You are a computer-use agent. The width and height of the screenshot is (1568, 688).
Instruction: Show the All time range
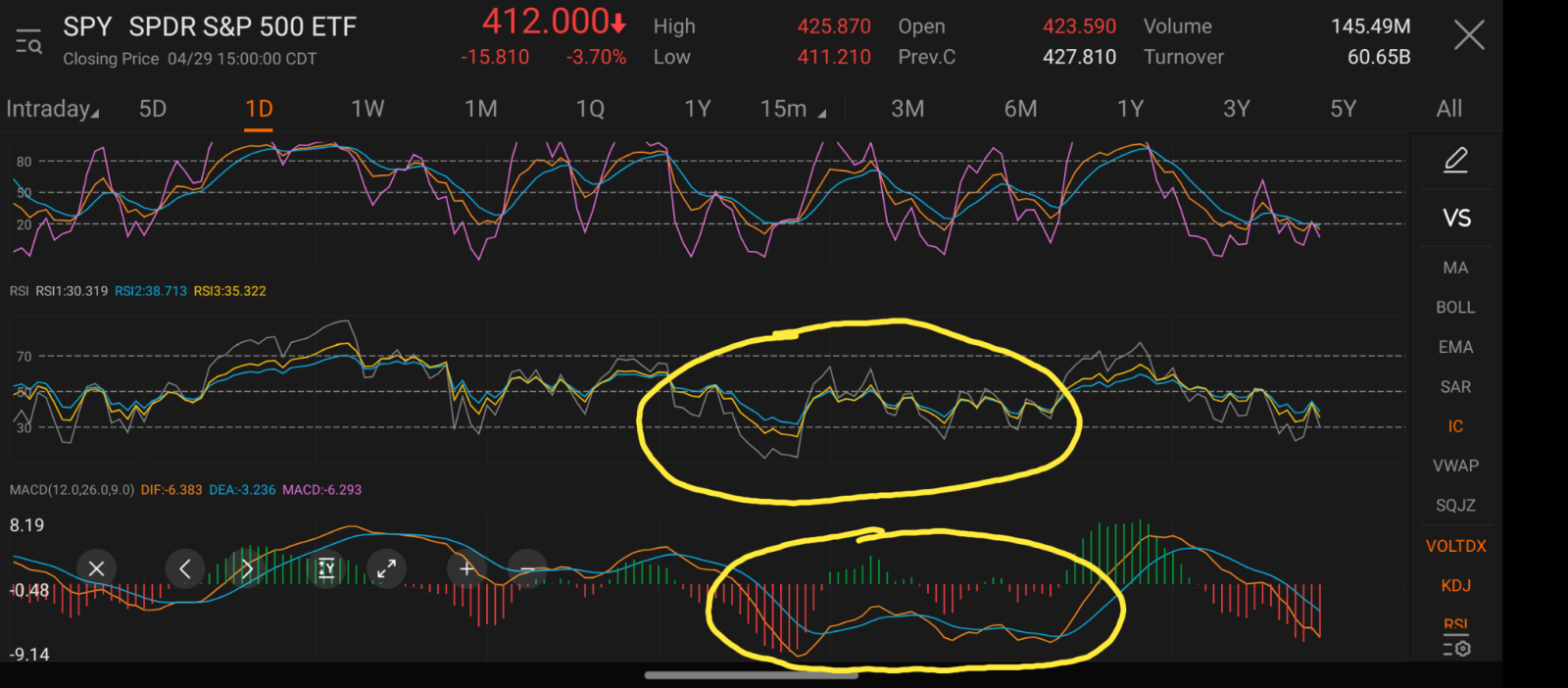coord(1449,109)
